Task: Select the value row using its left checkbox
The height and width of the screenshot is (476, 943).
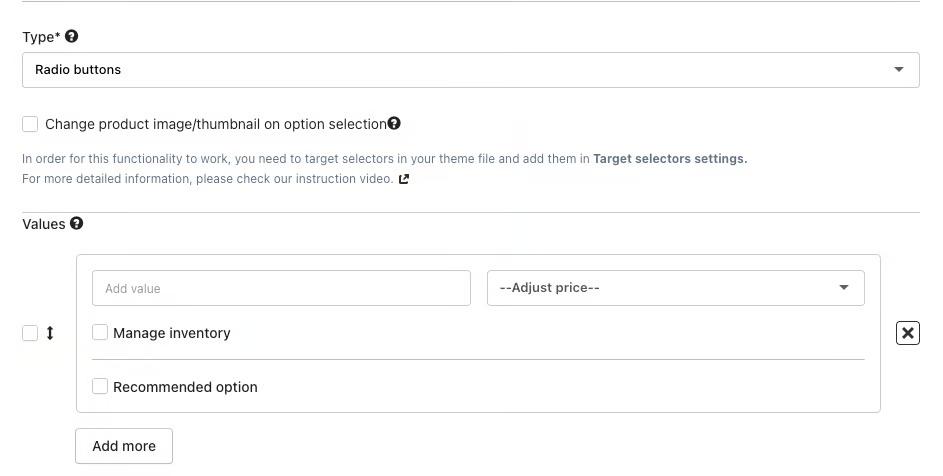Action: 30,333
